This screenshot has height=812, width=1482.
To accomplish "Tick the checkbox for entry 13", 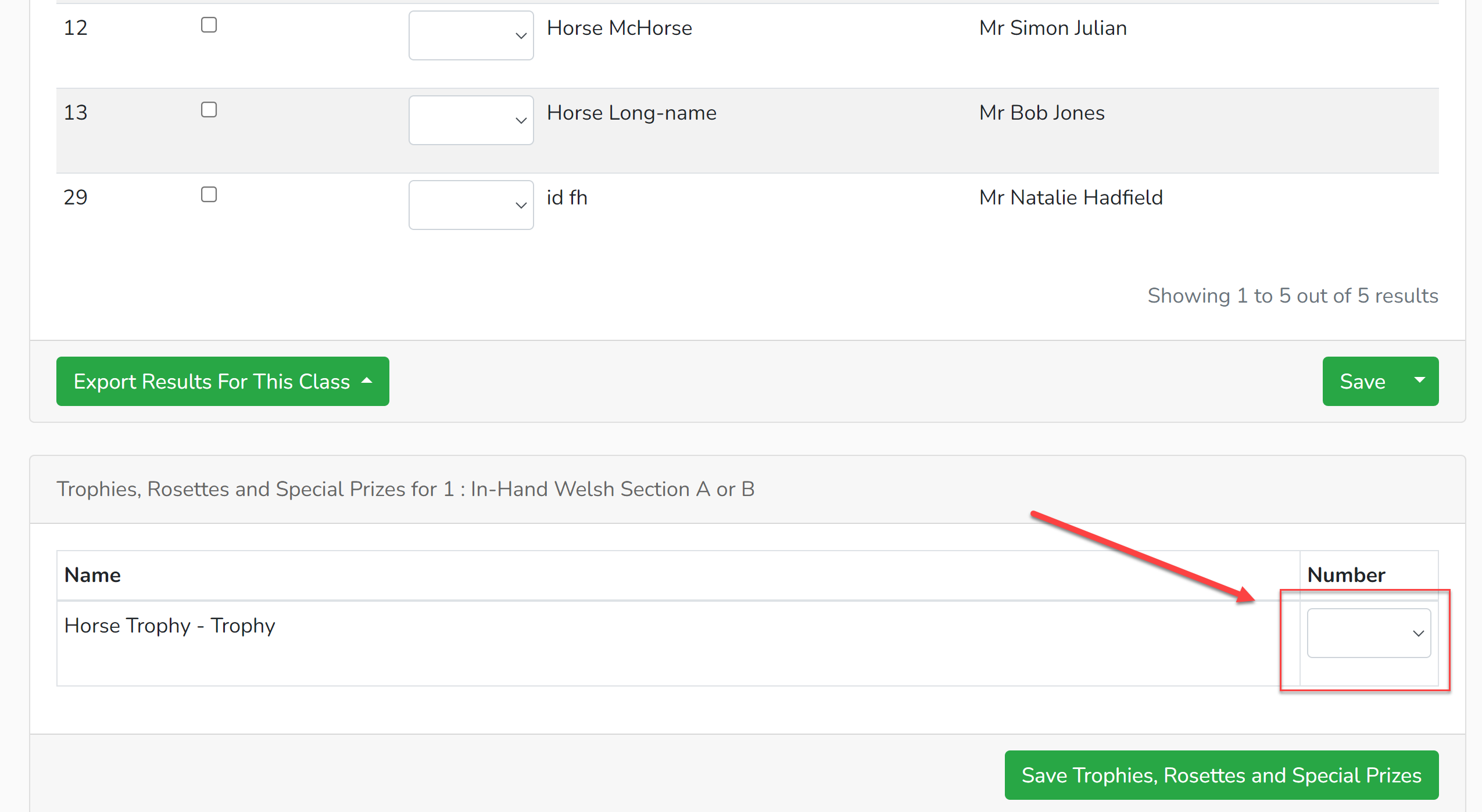I will (209, 110).
